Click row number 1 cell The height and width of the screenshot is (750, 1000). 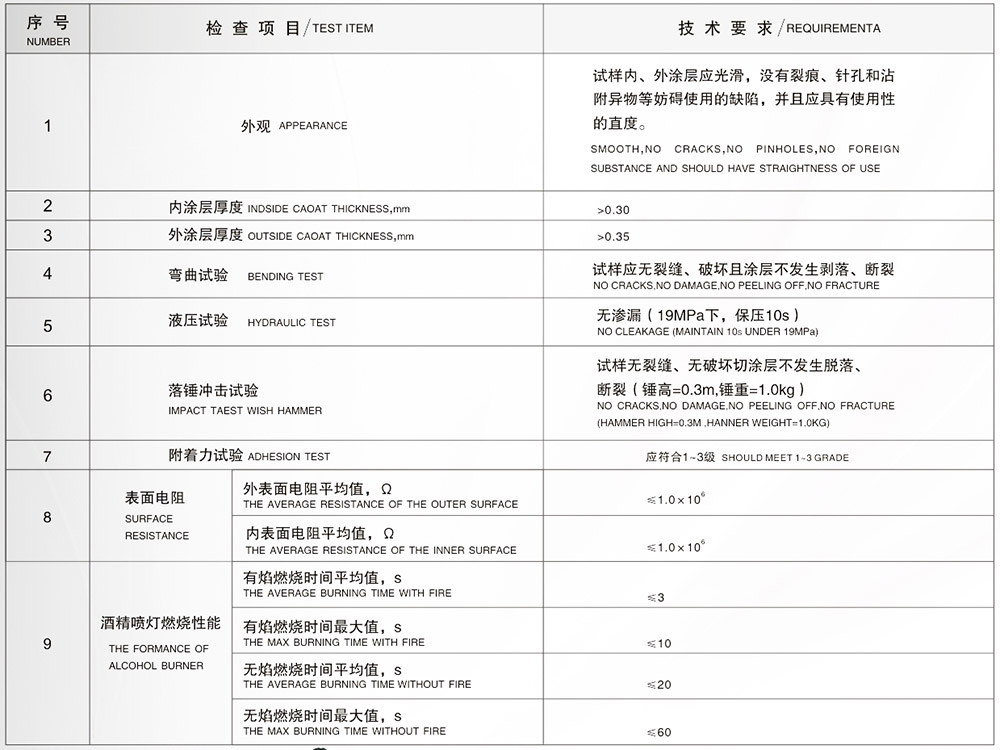point(48,122)
